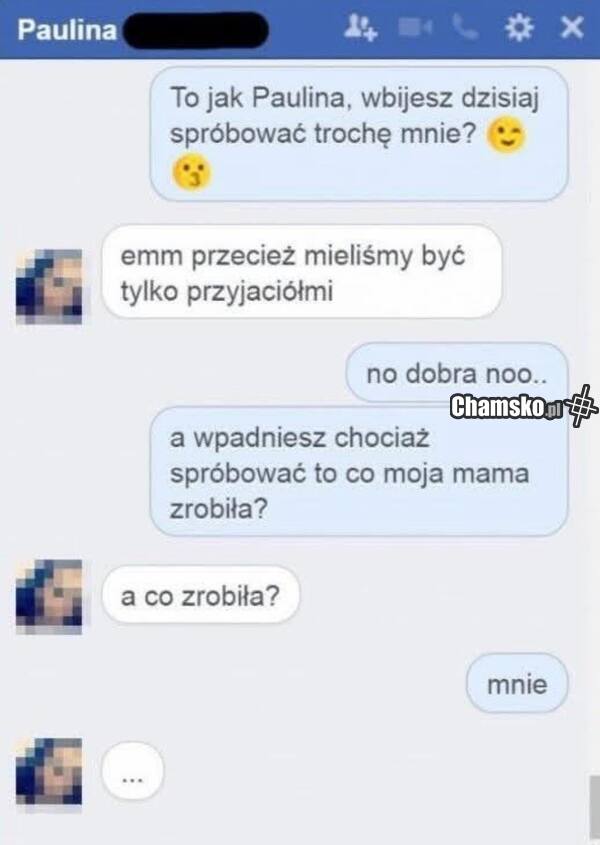Click the 'a wpadniesz chociaż' message bubble
600x845 pixels.
point(359,472)
